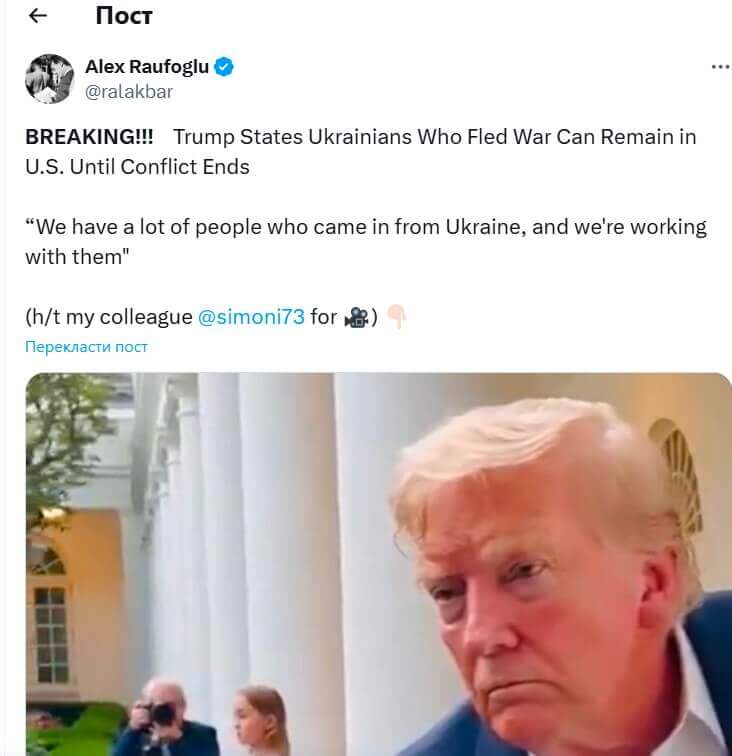
Task: Click the blue verified checkmark badge
Action: click(224, 67)
